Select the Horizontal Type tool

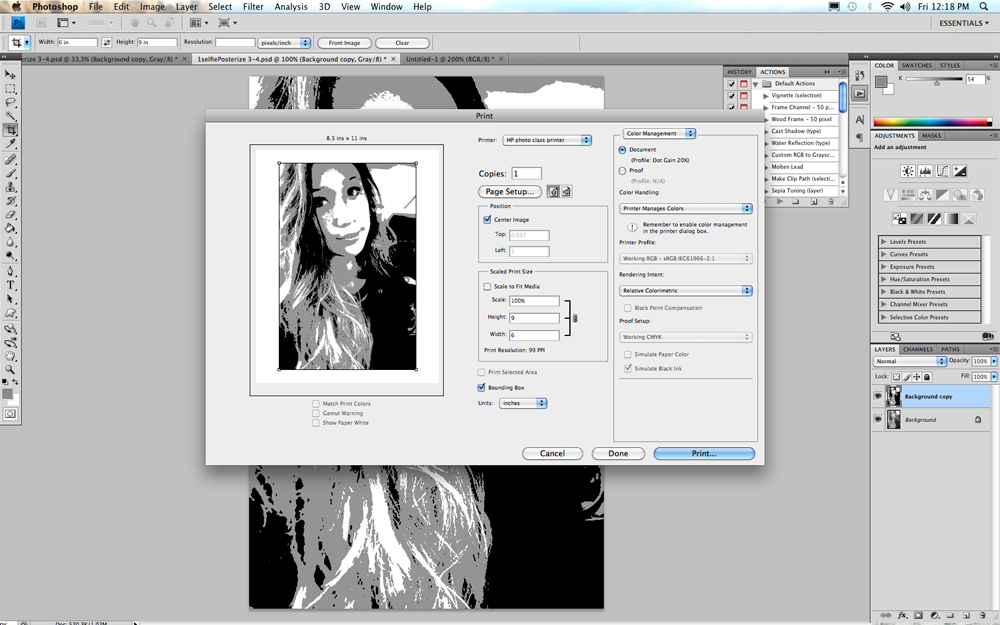coord(10,285)
